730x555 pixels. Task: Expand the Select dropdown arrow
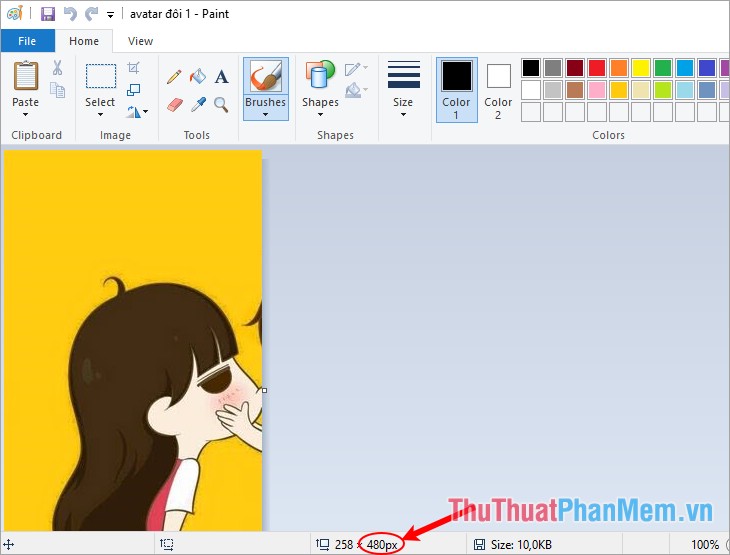coord(100,114)
